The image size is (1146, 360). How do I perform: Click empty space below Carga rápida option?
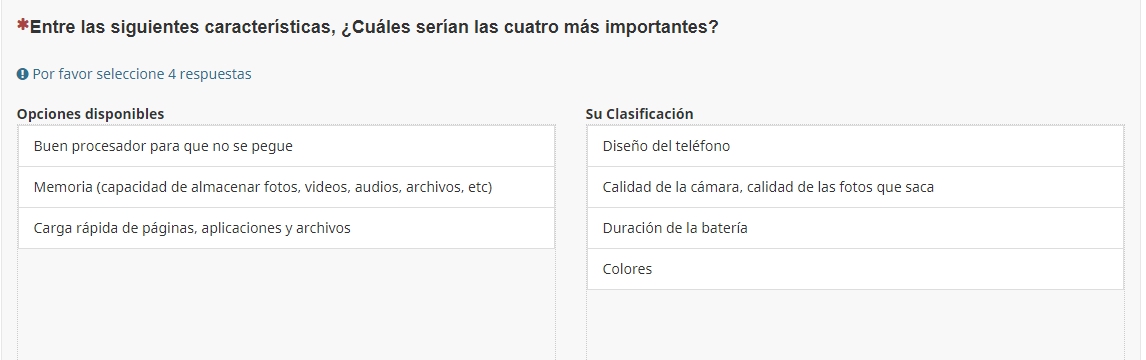[286, 304]
